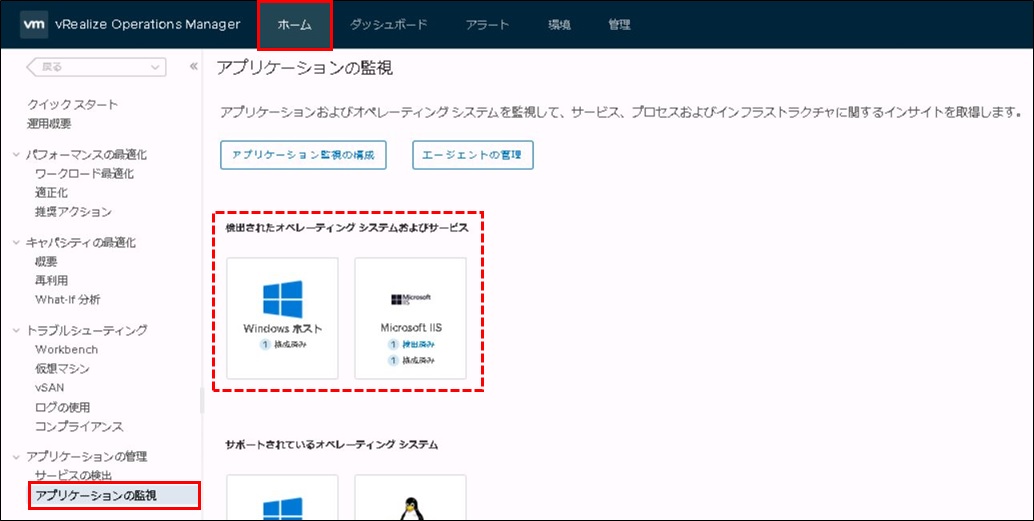Select ワークロード最適化
The height and width of the screenshot is (521, 1034).
coord(84,174)
